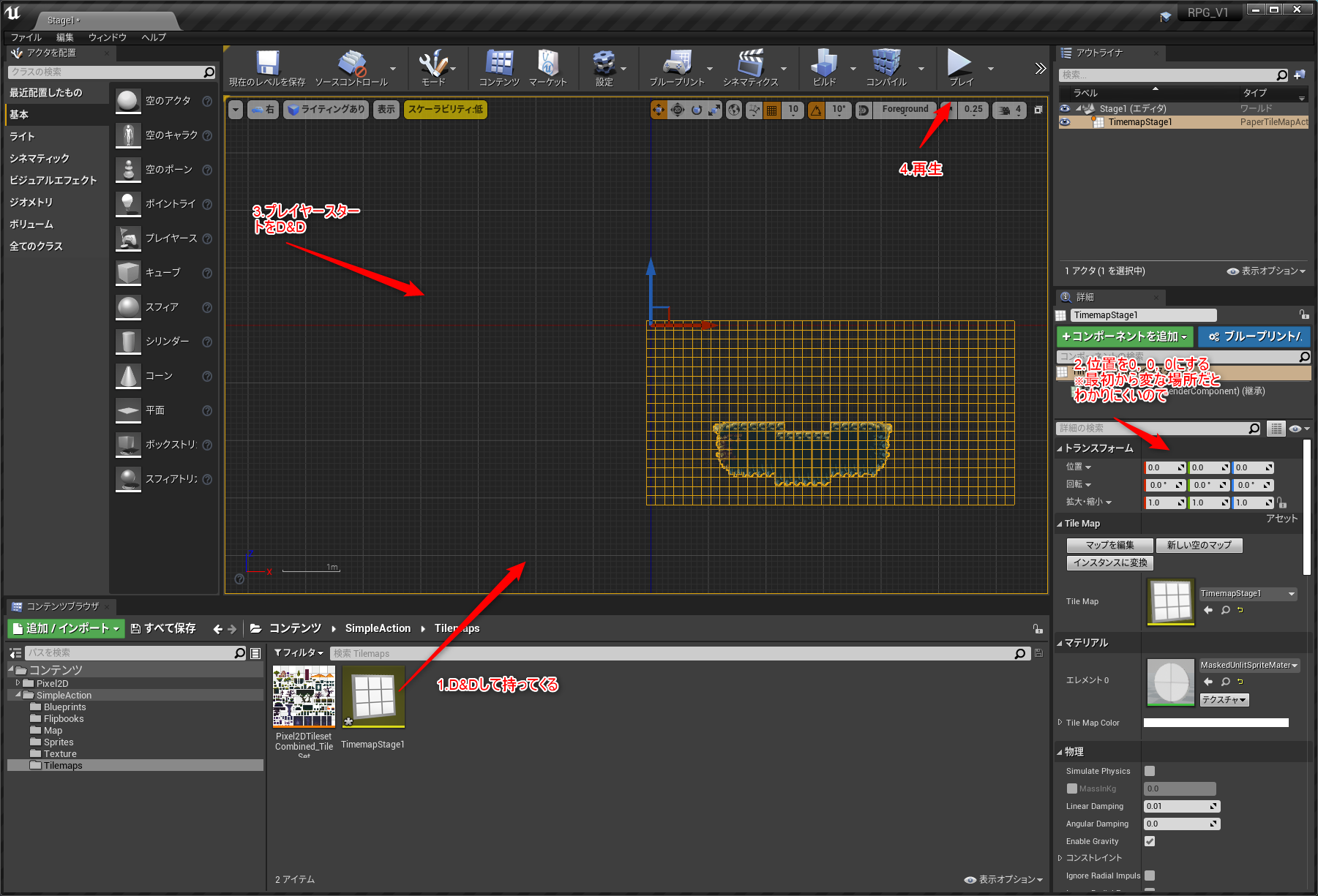This screenshot has width=1318, height=896.
Task: Toggle the 2D layer snapping icon
Action: [x=864, y=110]
